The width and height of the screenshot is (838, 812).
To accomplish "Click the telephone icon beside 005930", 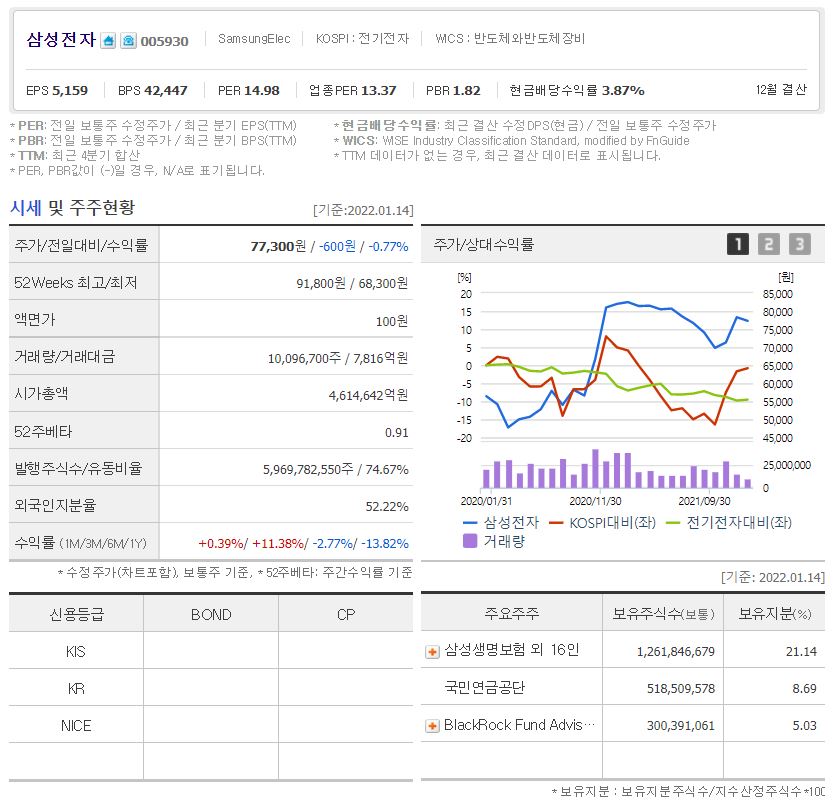I will tap(128, 41).
